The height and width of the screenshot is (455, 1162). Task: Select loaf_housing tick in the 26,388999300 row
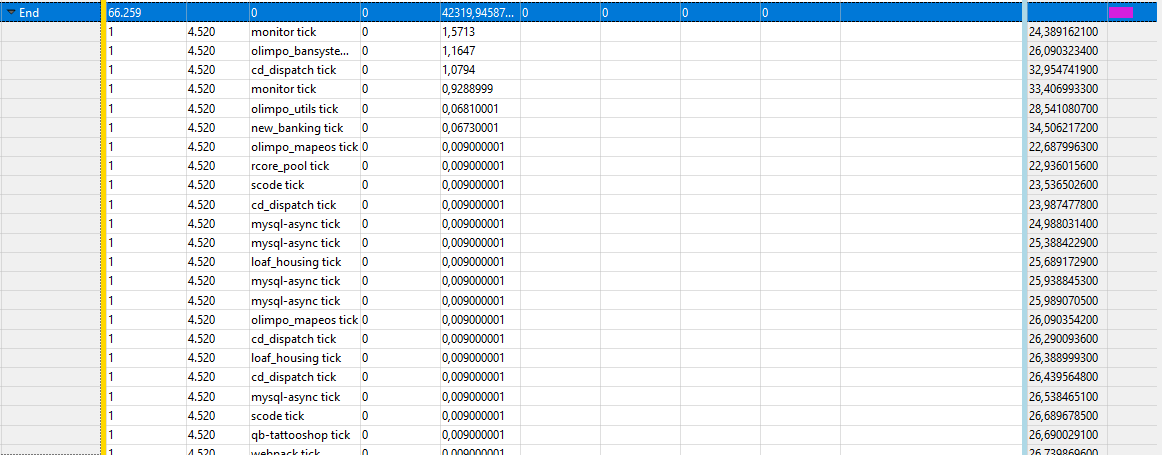tap(296, 358)
